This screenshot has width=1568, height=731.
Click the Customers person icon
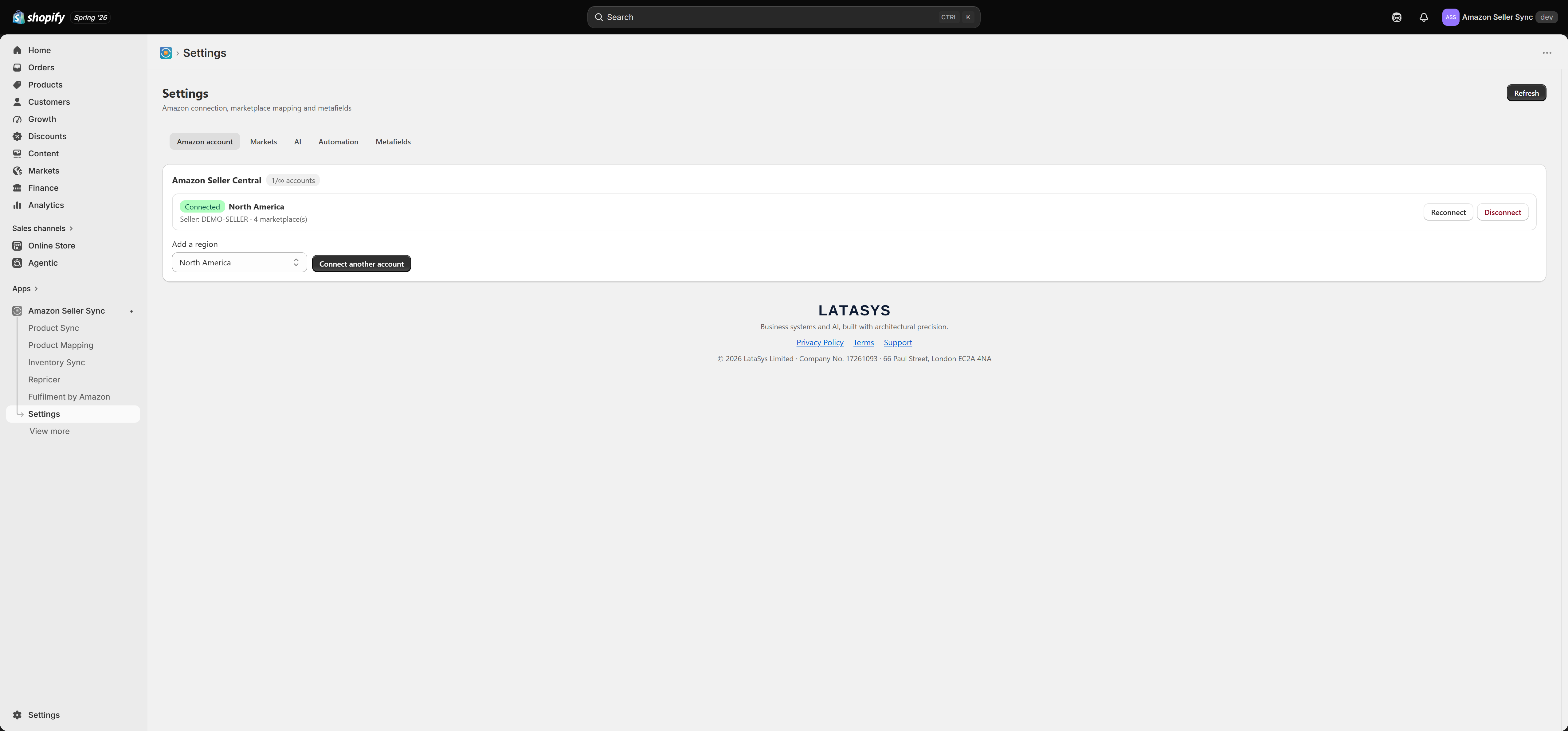tap(17, 102)
